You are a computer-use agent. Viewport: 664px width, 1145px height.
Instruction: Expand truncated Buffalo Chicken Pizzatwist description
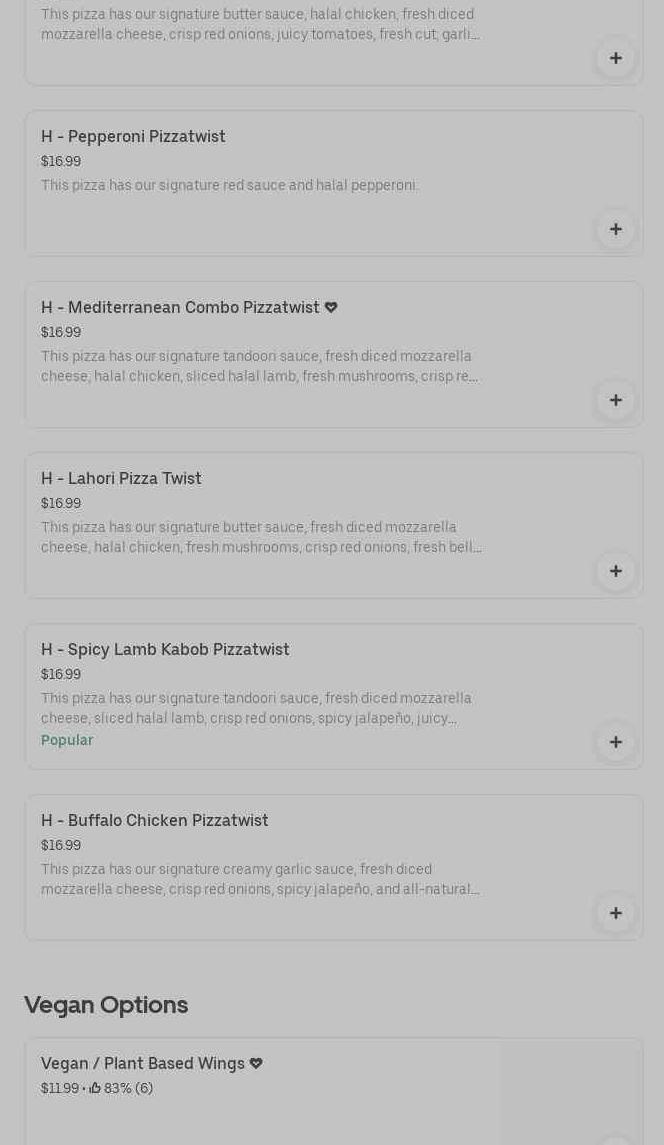(260, 879)
